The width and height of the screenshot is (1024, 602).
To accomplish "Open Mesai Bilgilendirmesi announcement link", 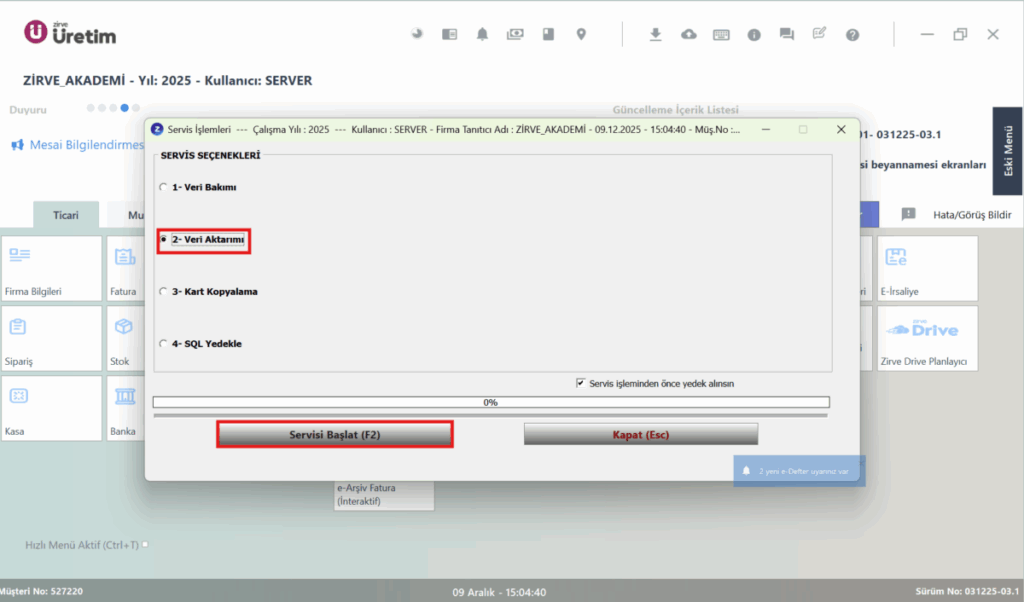I will click(87, 145).
